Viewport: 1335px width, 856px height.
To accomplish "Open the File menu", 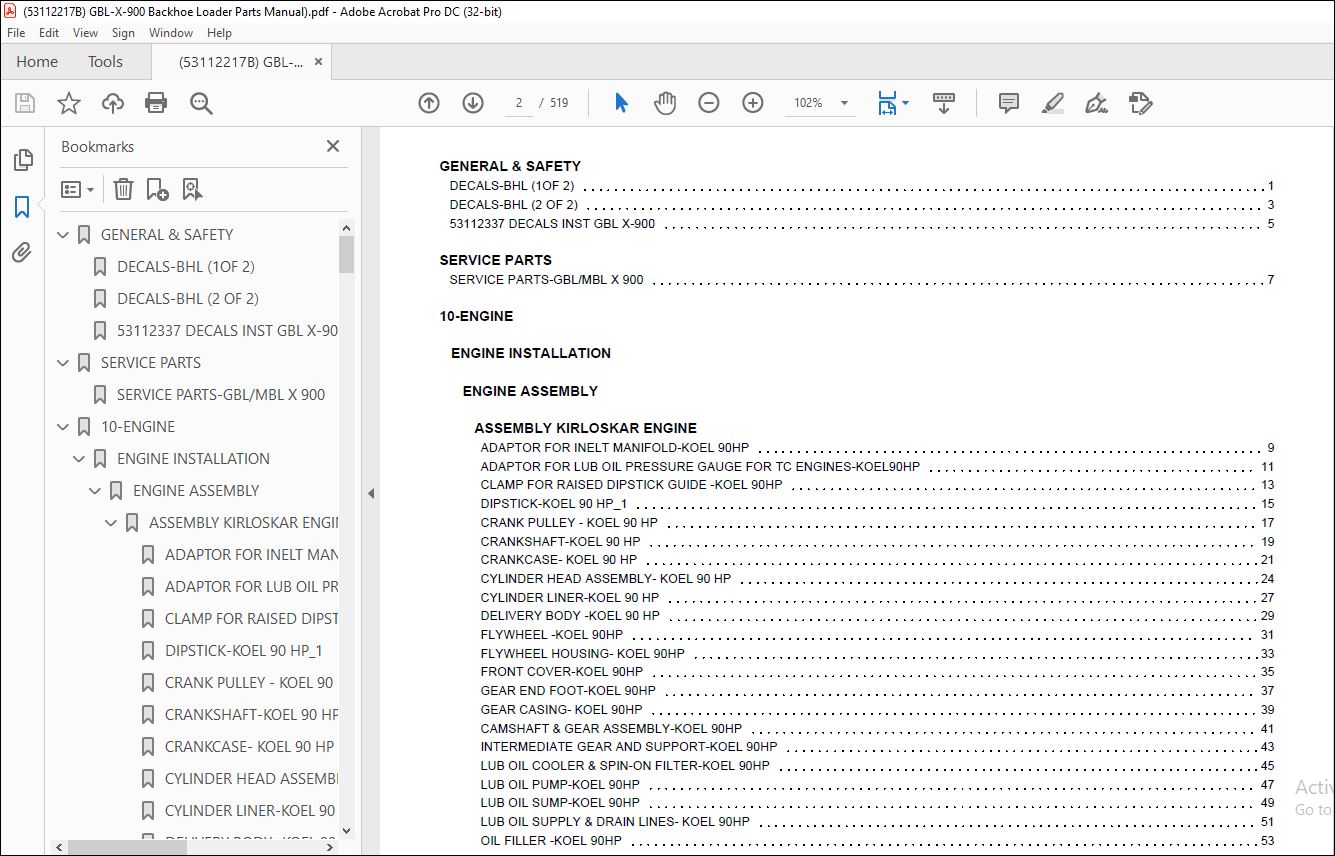I will (x=16, y=33).
